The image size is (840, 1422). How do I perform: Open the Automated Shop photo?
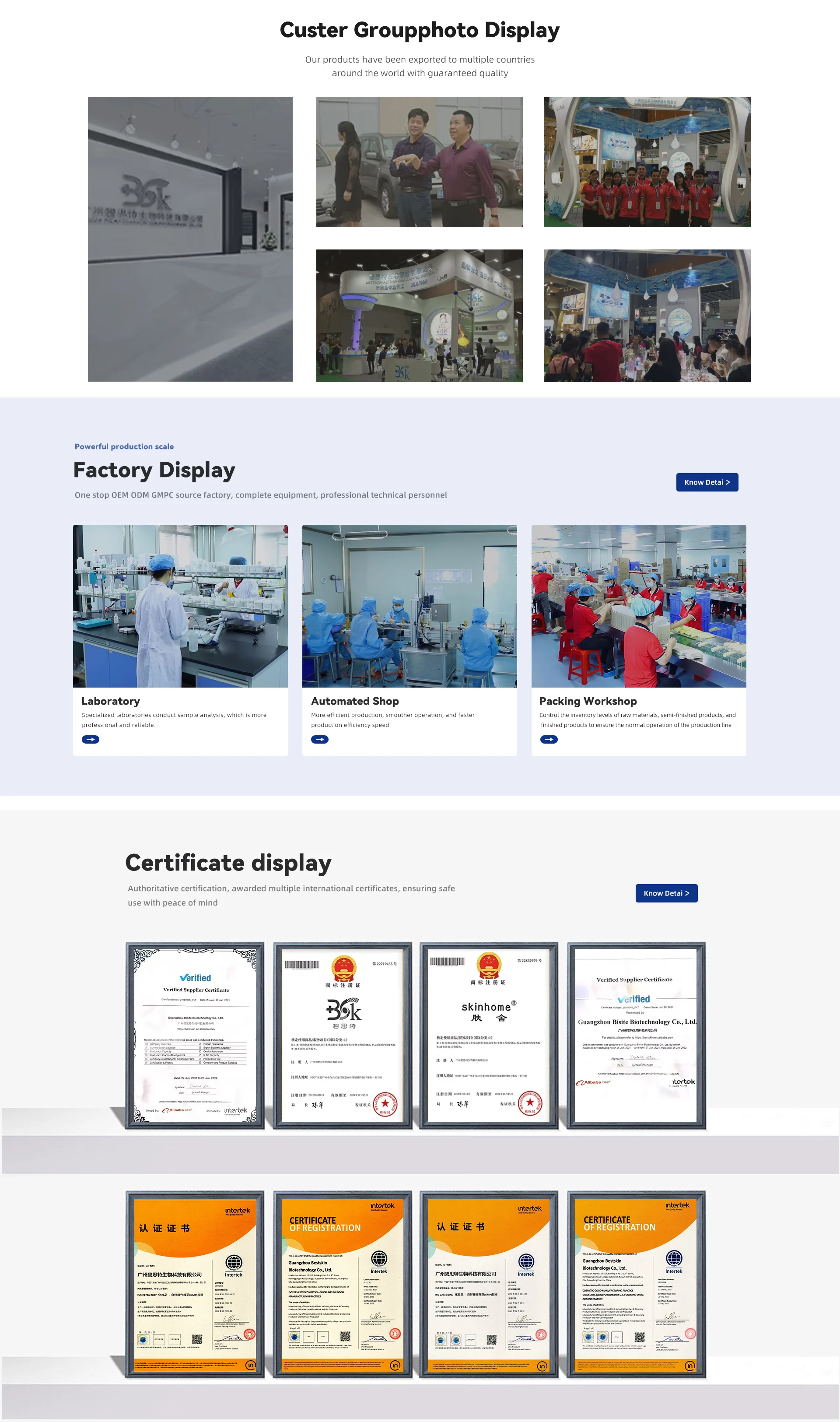409,606
